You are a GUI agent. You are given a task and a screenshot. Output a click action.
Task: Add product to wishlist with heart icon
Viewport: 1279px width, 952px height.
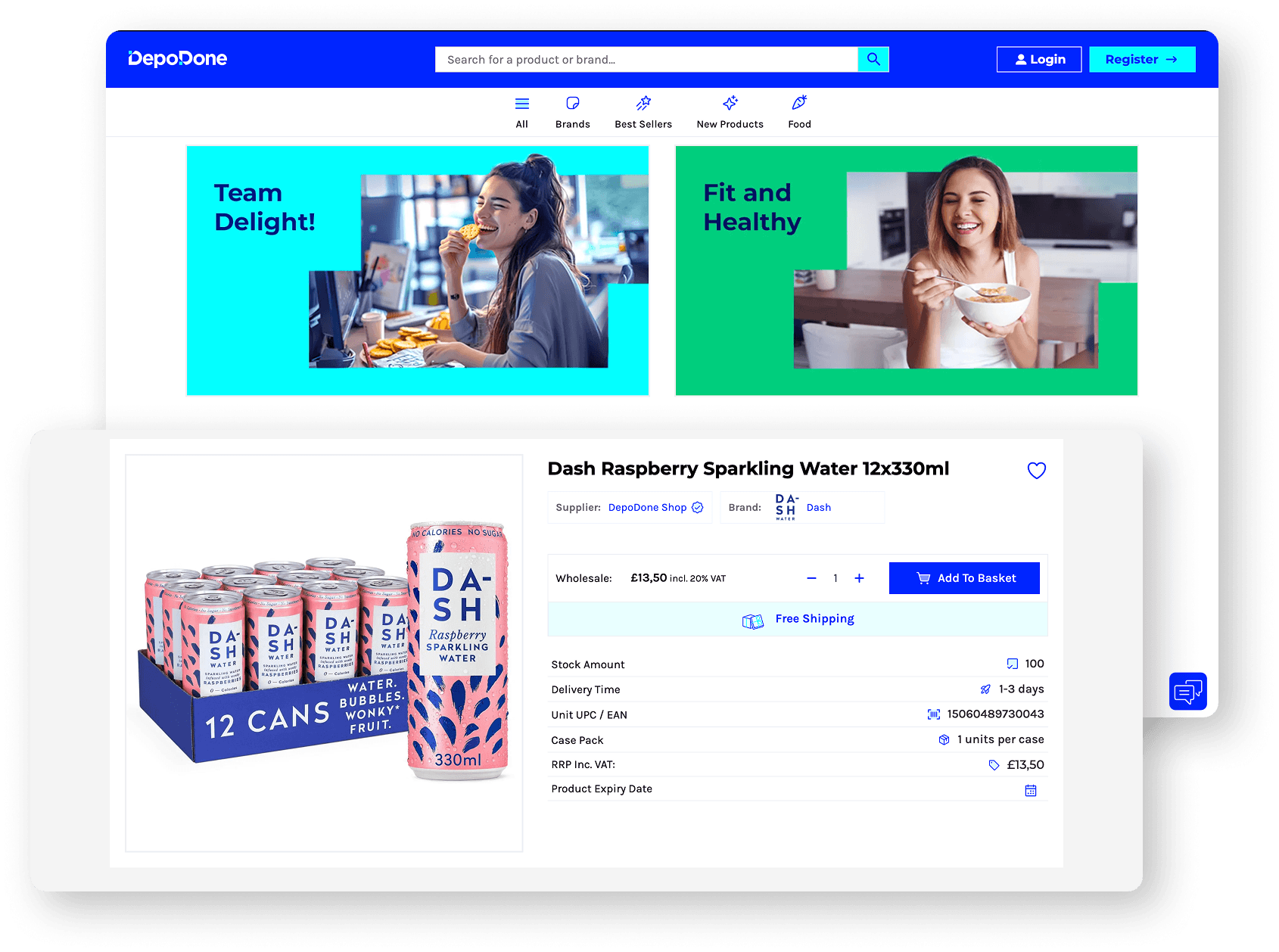(x=1036, y=471)
